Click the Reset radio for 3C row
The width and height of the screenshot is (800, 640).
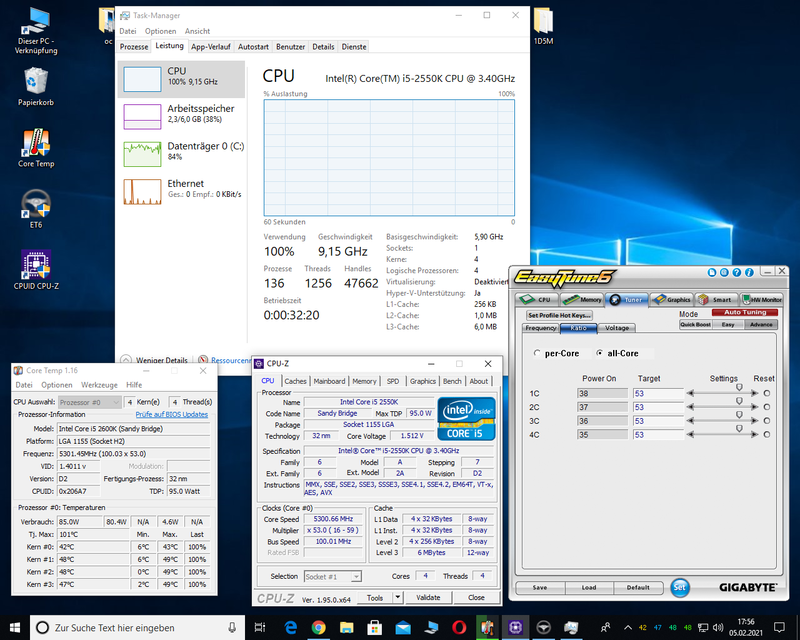767,421
